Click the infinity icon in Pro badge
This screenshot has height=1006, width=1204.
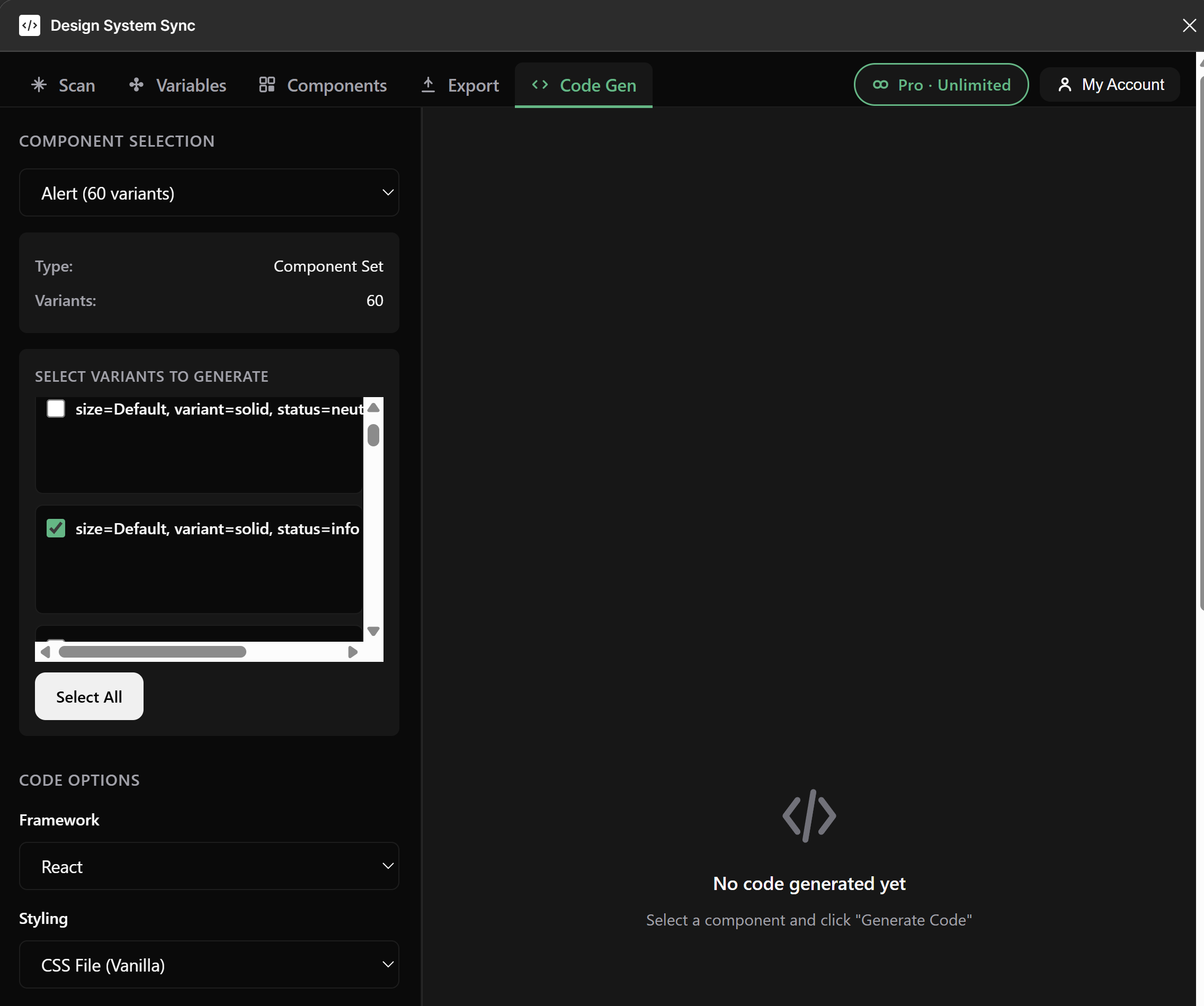click(881, 85)
